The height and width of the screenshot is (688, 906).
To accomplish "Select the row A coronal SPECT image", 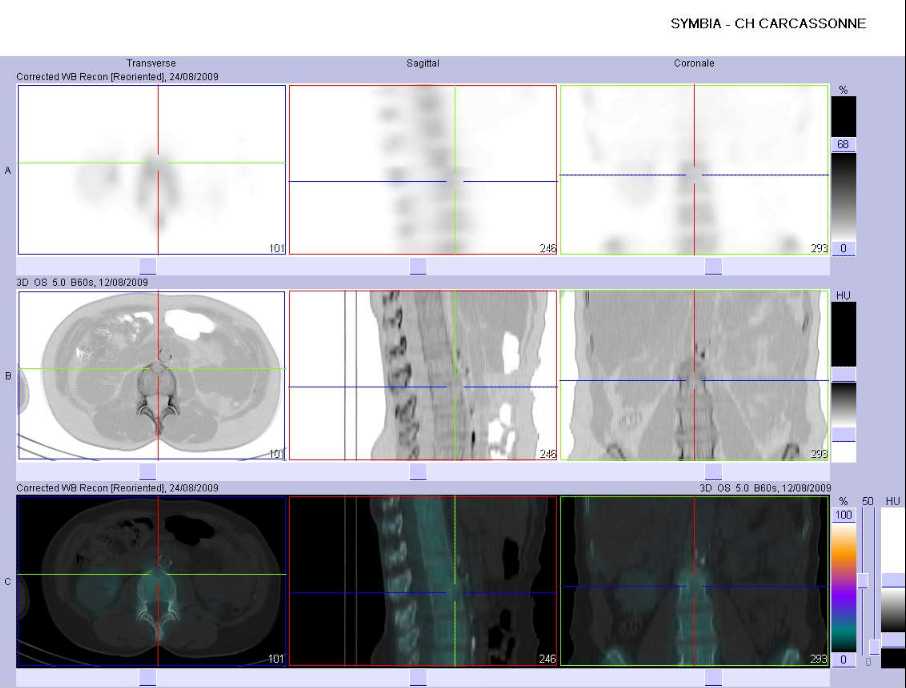I will click(694, 170).
